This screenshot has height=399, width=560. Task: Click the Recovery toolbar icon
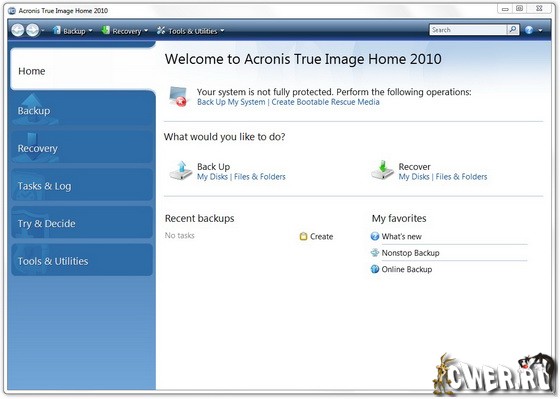point(105,30)
